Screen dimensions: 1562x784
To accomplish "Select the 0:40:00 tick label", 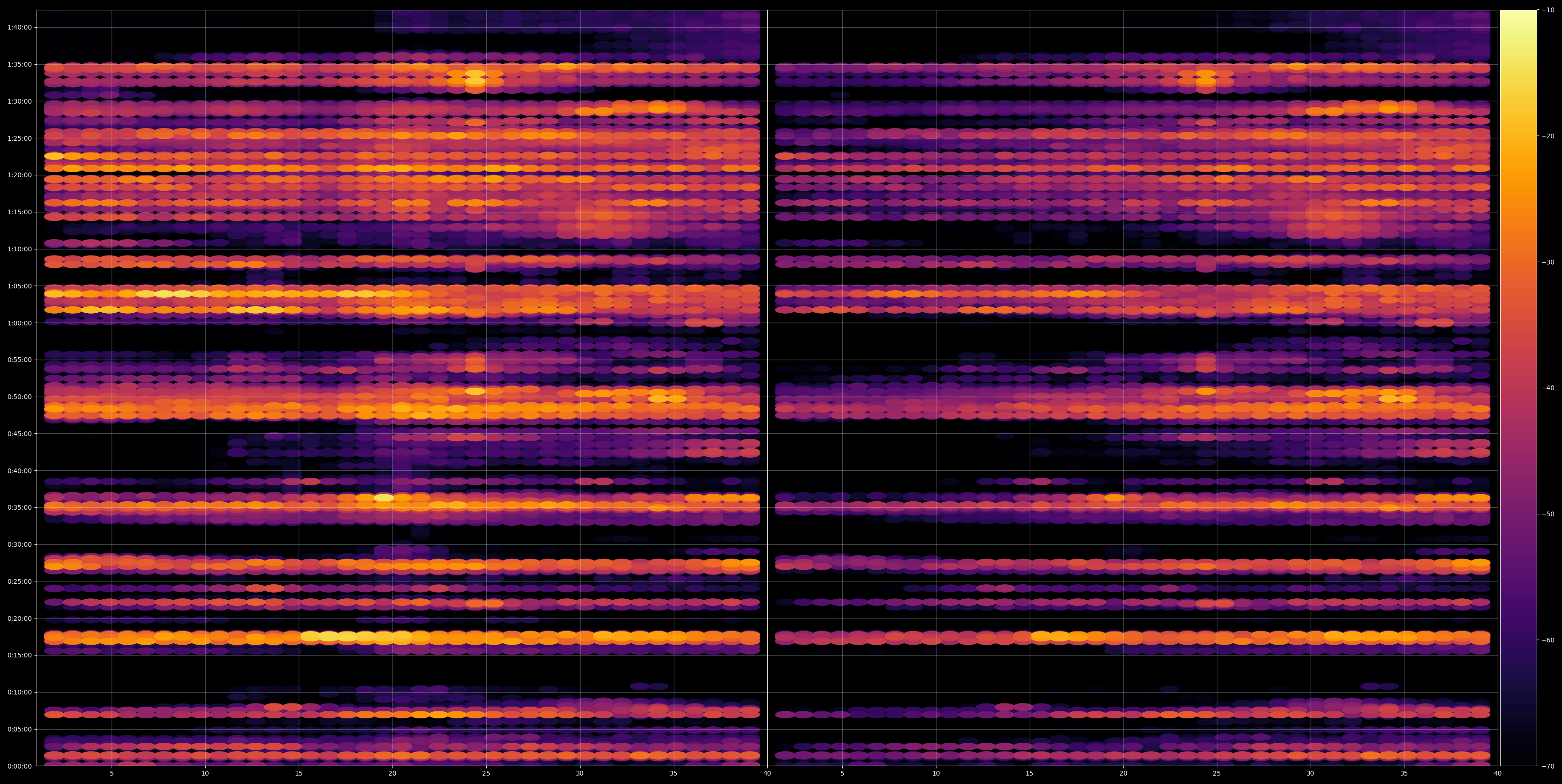I will [x=19, y=470].
